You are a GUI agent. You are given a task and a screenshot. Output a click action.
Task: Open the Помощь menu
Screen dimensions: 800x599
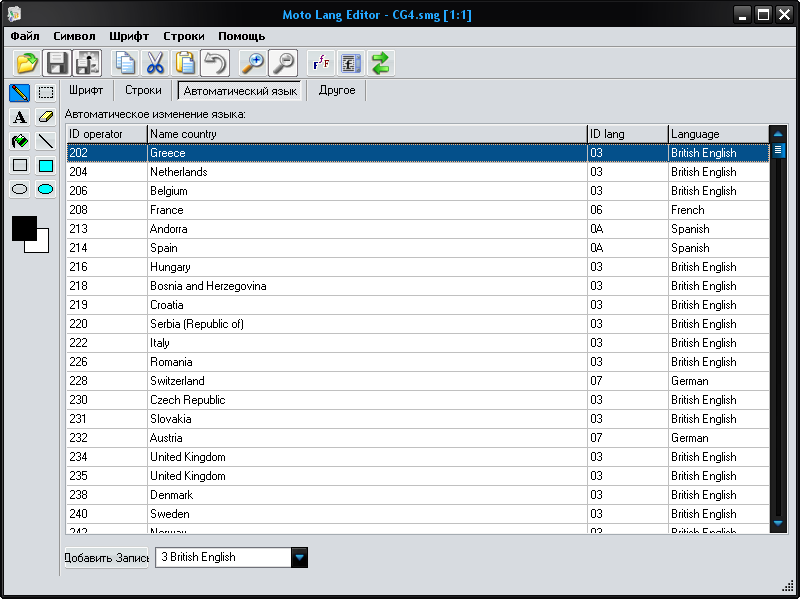[241, 36]
